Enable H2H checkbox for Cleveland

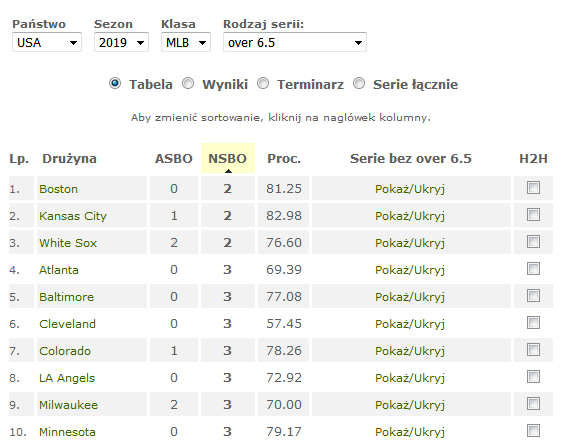[x=533, y=323]
